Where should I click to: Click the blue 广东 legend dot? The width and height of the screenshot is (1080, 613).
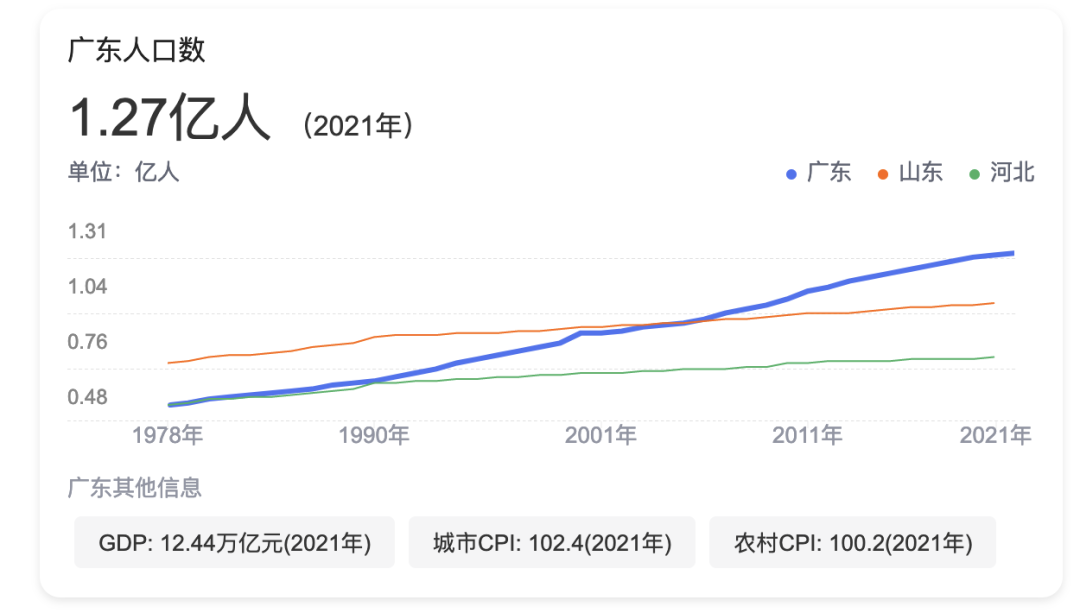791,174
